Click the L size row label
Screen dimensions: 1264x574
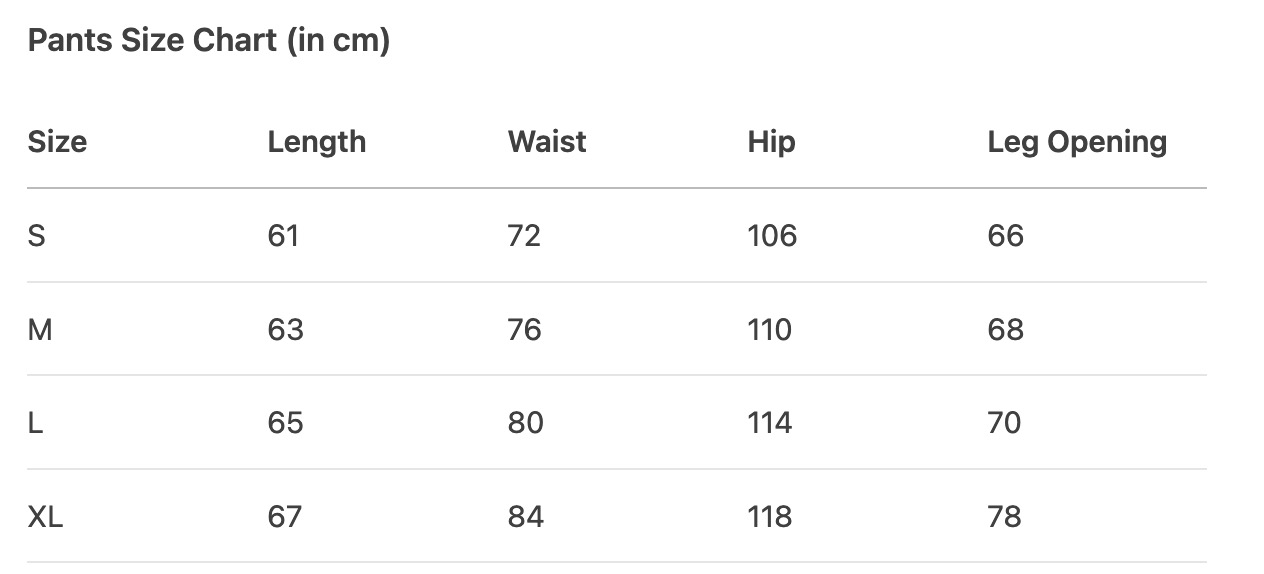[36, 423]
